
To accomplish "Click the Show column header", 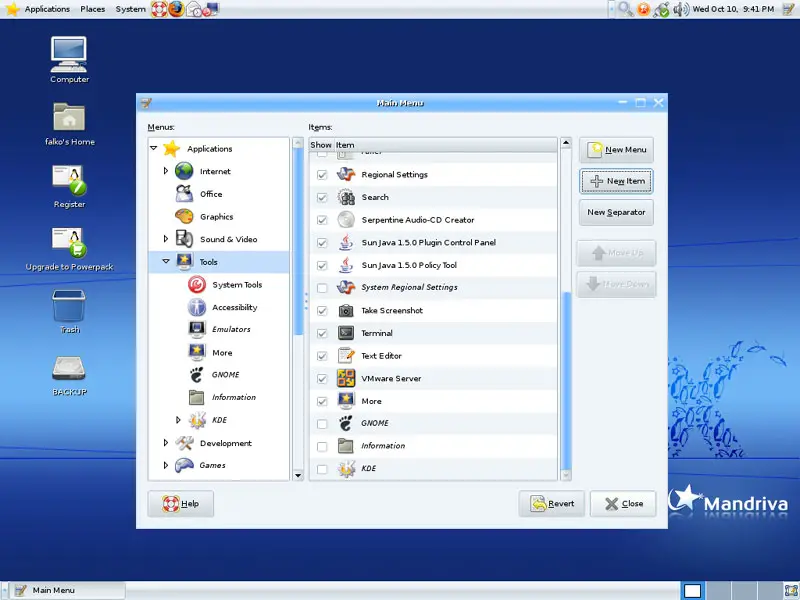I will (x=321, y=145).
